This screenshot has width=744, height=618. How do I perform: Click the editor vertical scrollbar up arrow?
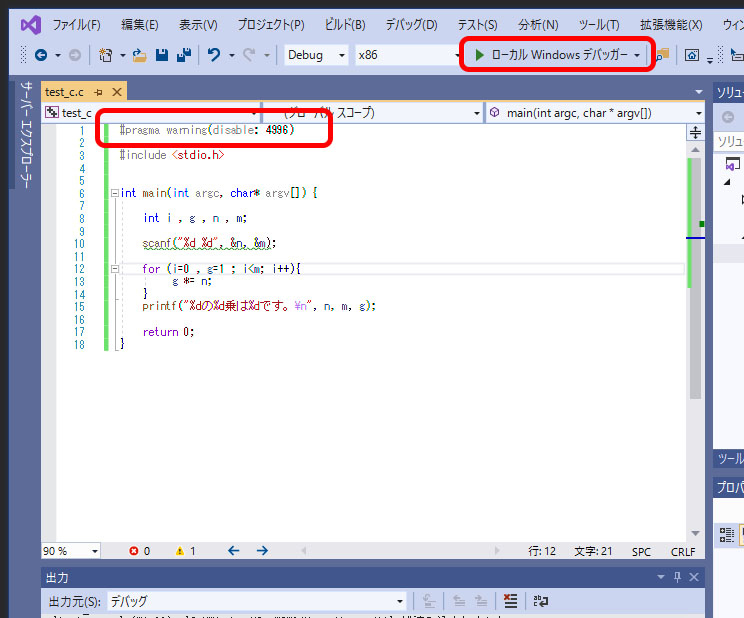tap(695, 150)
